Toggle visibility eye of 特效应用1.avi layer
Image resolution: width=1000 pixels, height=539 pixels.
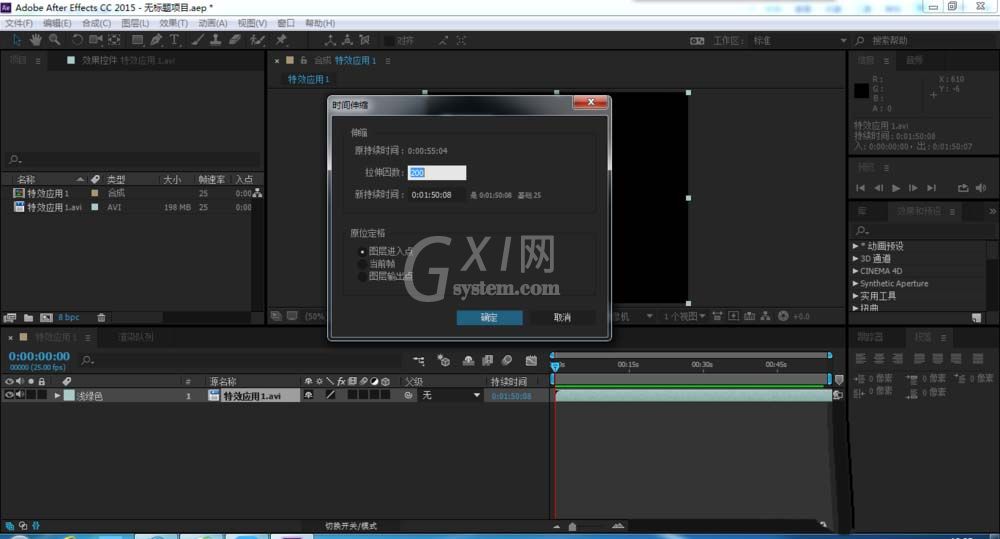[x=9, y=395]
